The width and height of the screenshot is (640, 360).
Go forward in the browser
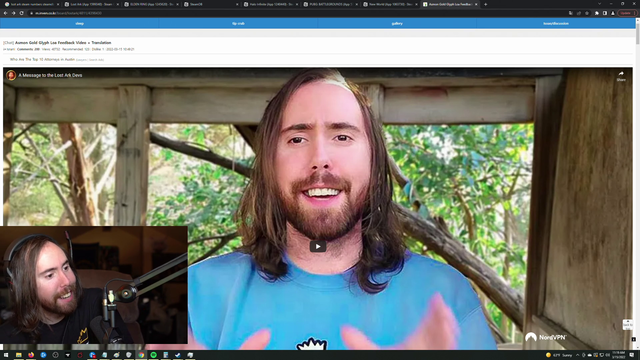[x=13, y=13]
